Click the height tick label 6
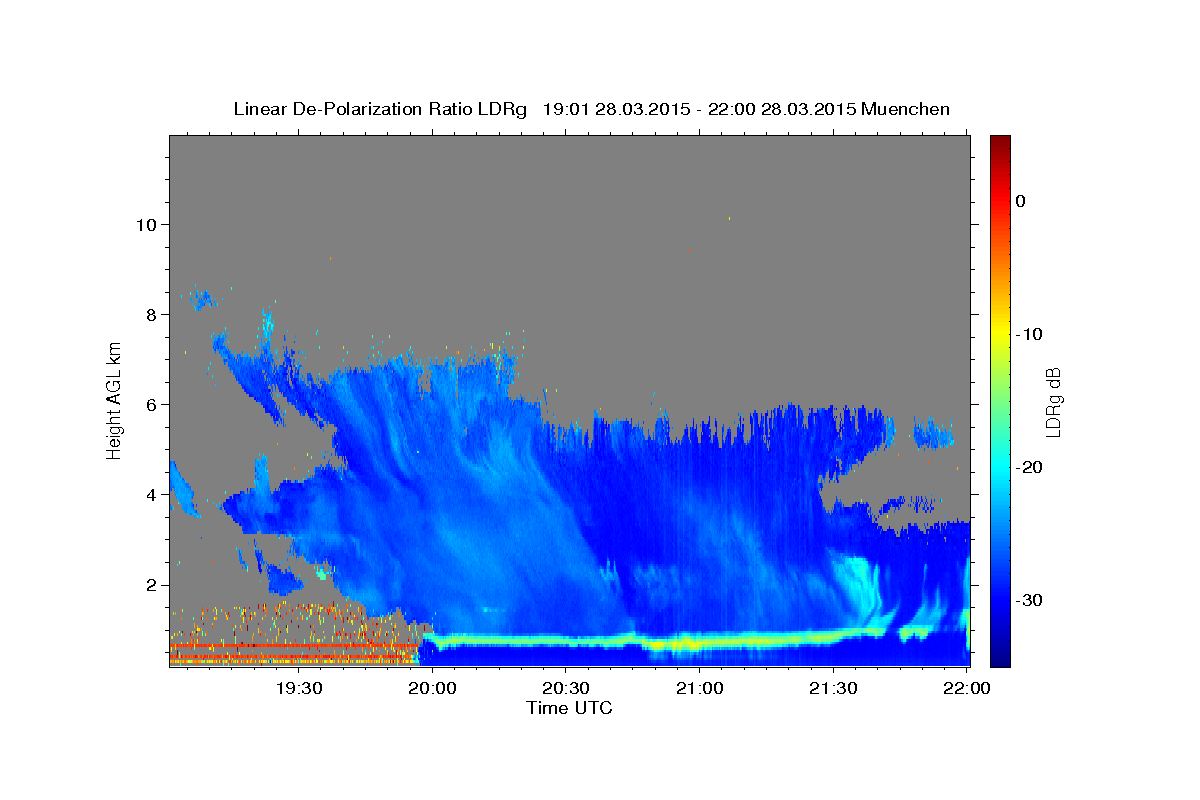The width and height of the screenshot is (1200, 800). click(153, 405)
